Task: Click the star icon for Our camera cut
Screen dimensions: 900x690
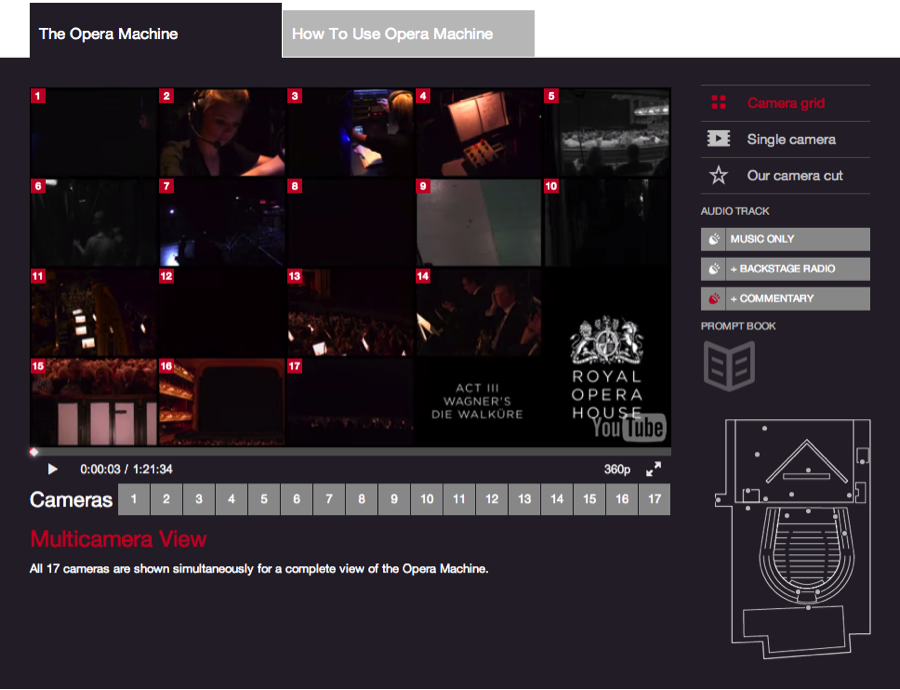Action: pyautogui.click(x=718, y=175)
